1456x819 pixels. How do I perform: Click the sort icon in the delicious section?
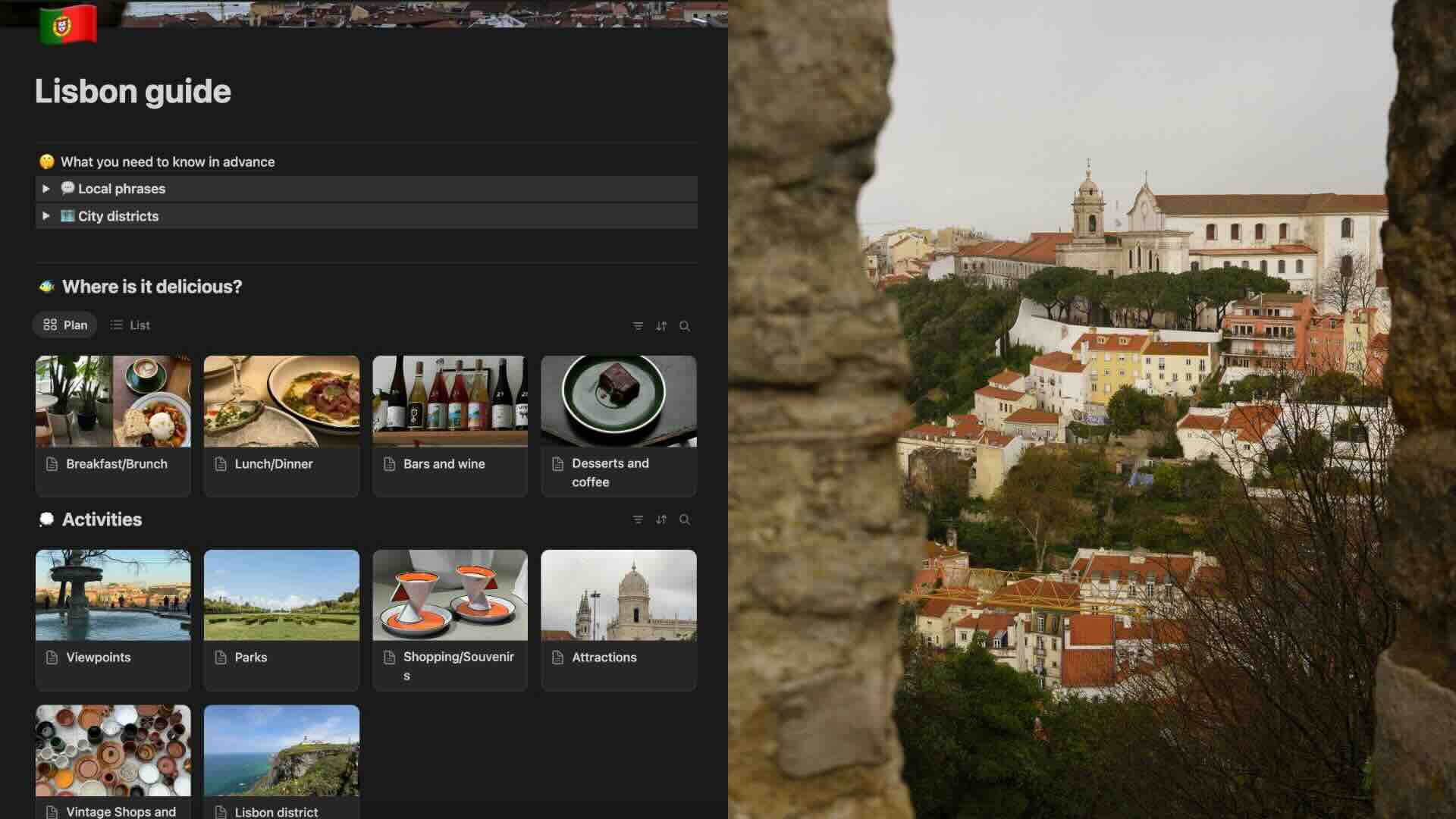click(661, 326)
